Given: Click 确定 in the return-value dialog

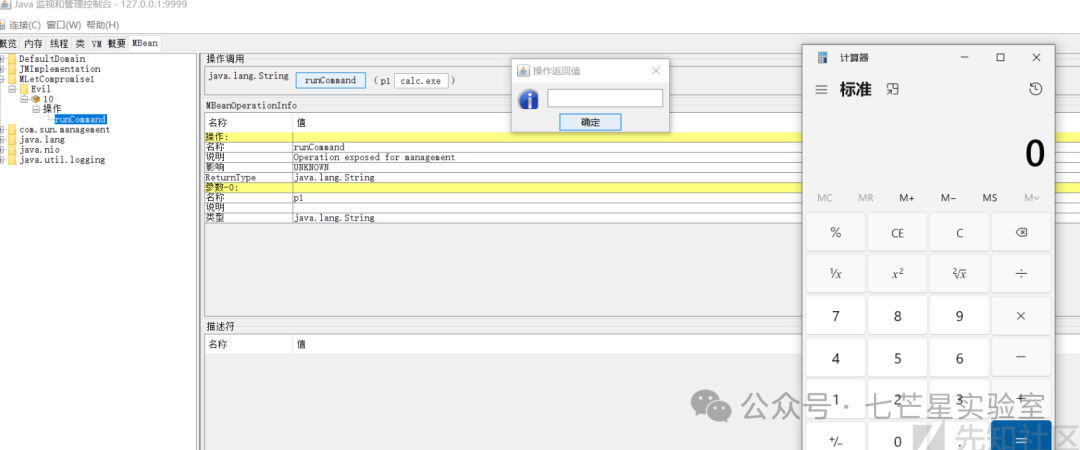Looking at the screenshot, I should point(590,122).
